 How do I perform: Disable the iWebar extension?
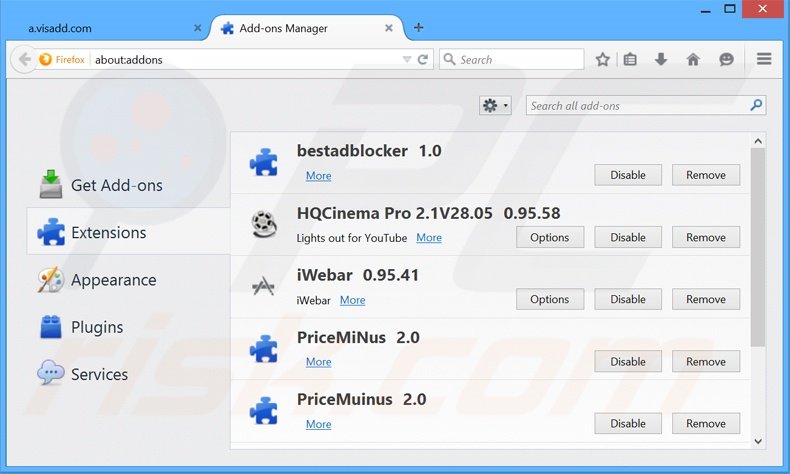coord(628,299)
